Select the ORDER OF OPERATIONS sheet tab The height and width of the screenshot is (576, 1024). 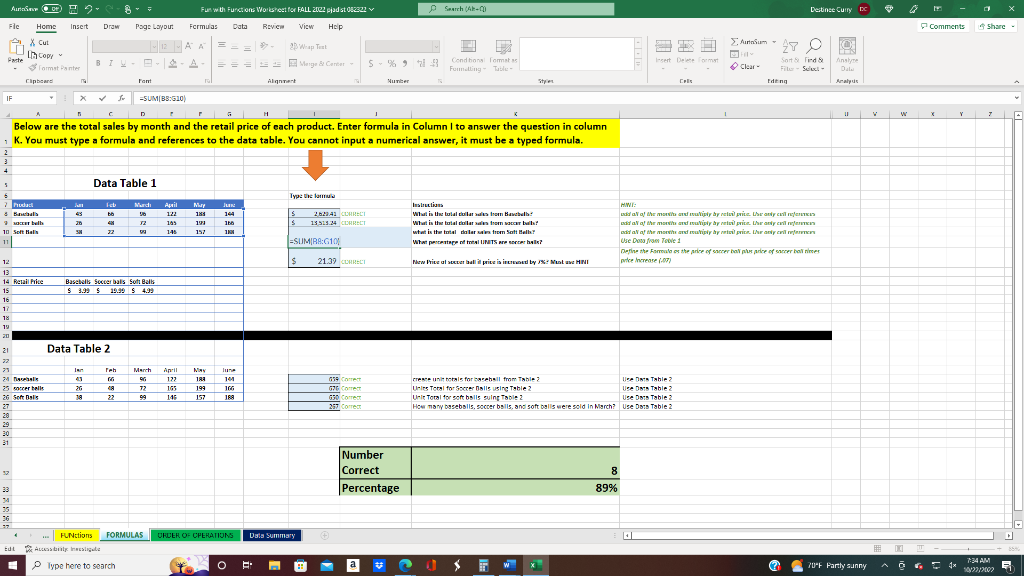[x=195, y=536]
